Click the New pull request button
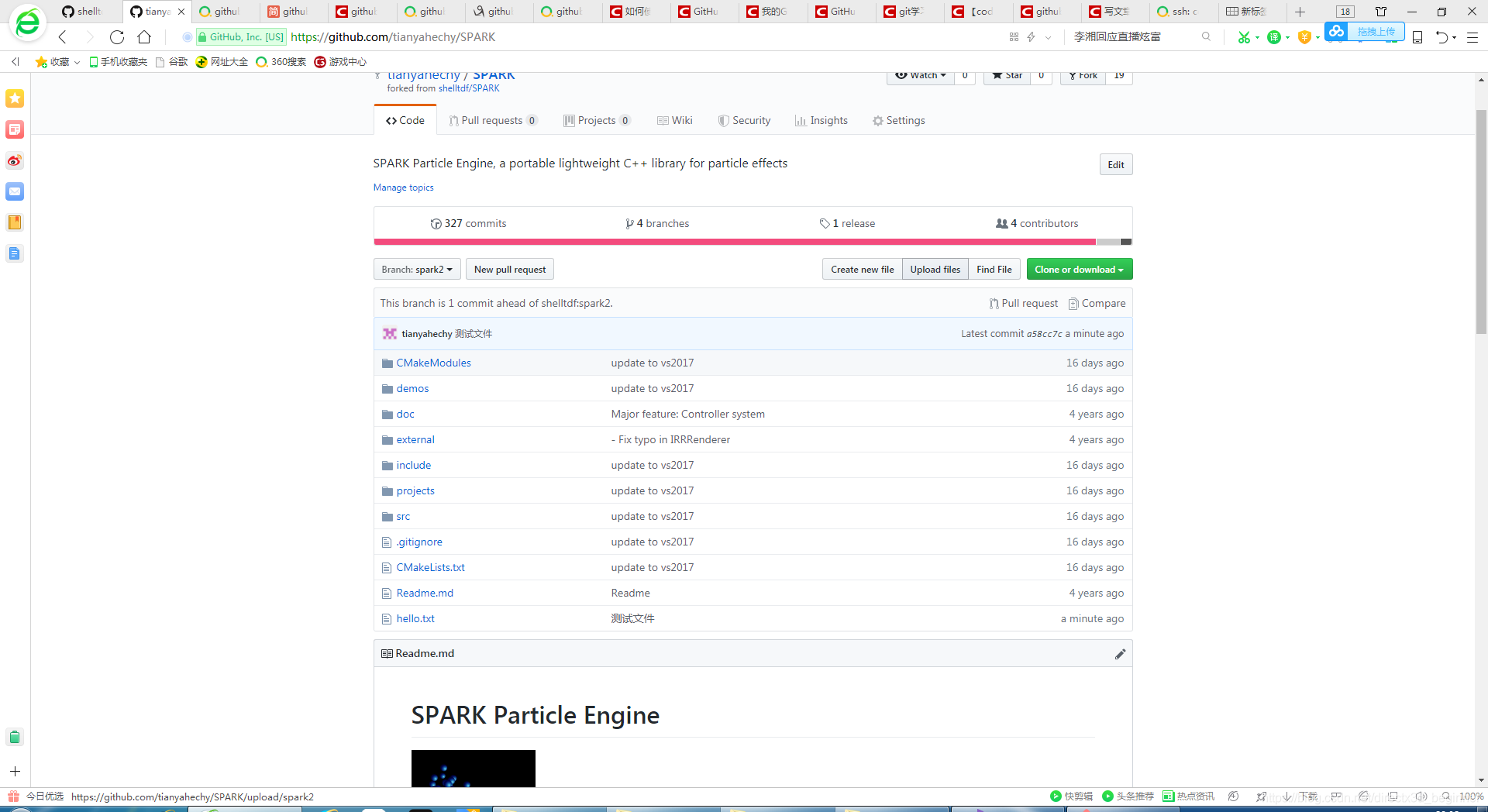 (509, 269)
